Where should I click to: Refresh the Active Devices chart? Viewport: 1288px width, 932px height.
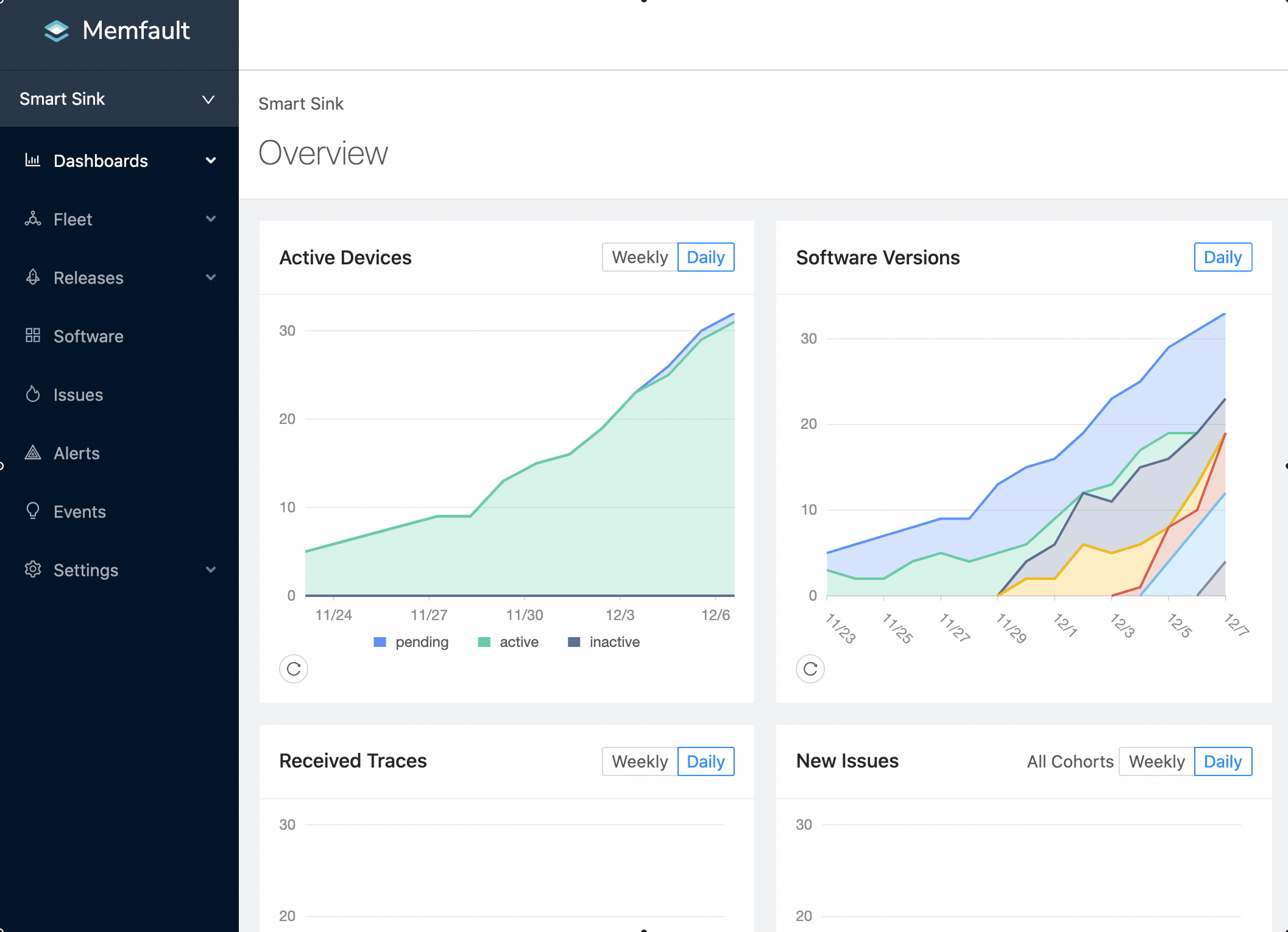click(294, 669)
